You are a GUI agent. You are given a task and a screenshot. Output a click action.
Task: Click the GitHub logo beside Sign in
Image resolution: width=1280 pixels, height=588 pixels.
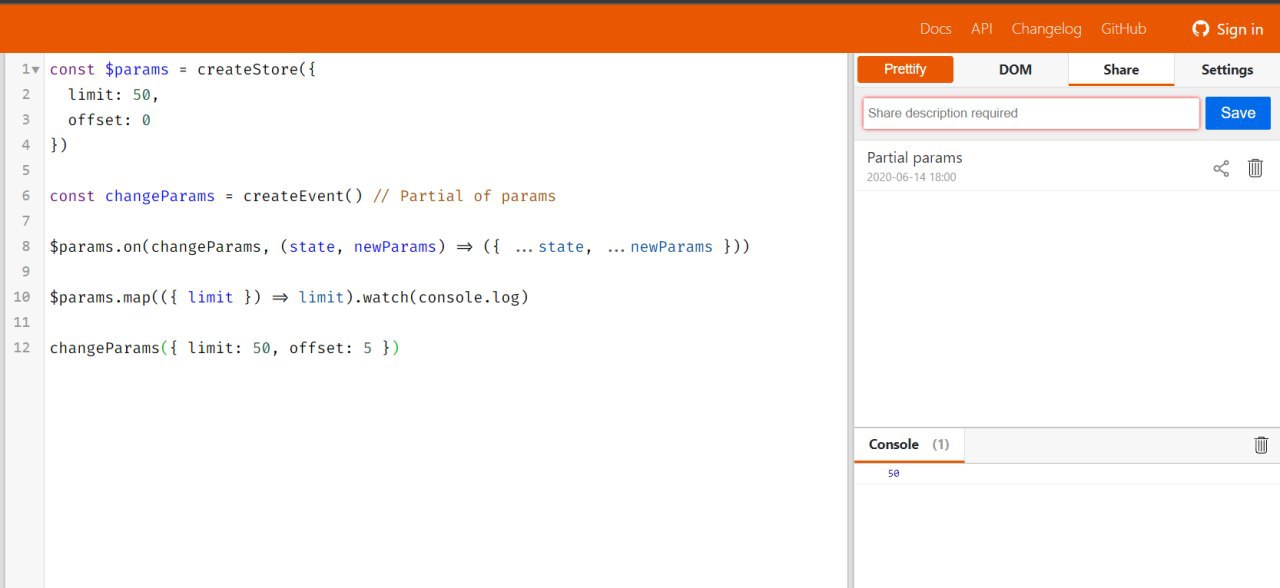1201,29
